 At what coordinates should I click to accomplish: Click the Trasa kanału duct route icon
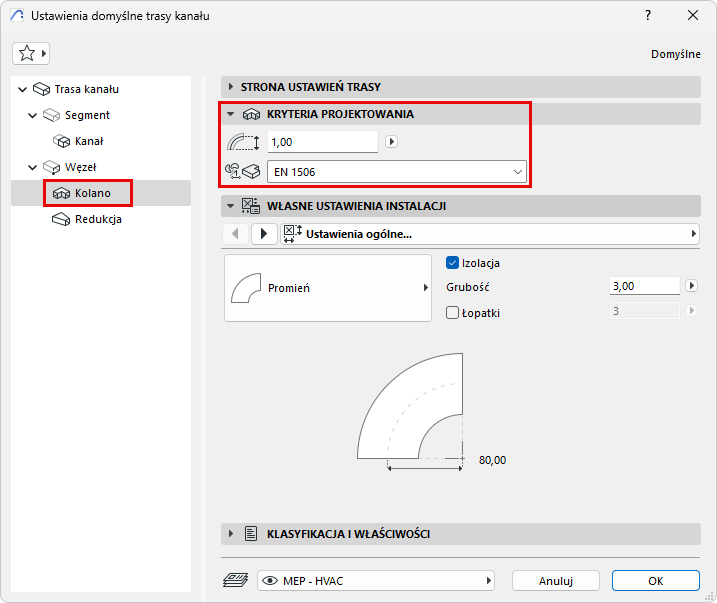click(41, 89)
